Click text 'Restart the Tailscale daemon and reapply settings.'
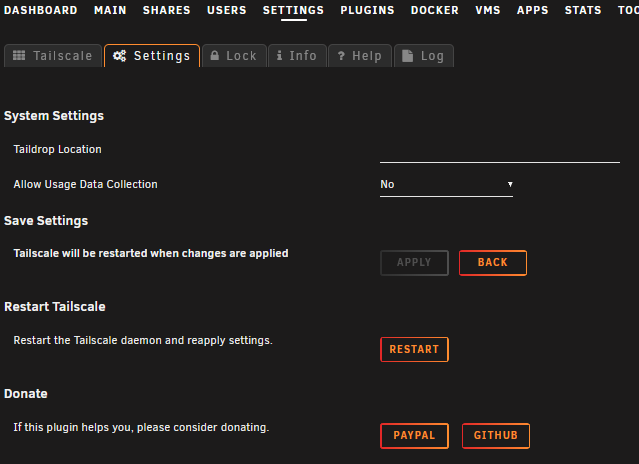This screenshot has width=639, height=464. (x=143, y=340)
